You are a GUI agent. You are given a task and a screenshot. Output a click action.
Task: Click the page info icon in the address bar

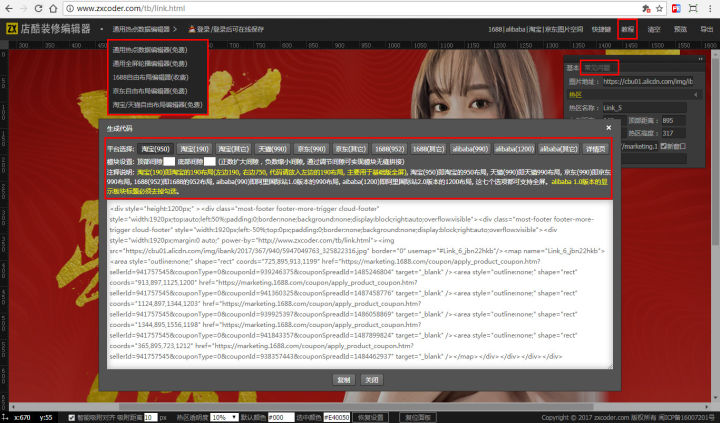(69, 8)
